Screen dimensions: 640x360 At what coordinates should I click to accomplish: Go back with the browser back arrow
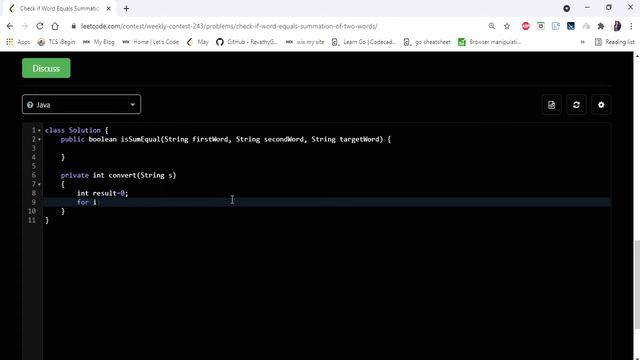pyautogui.click(x=10, y=26)
